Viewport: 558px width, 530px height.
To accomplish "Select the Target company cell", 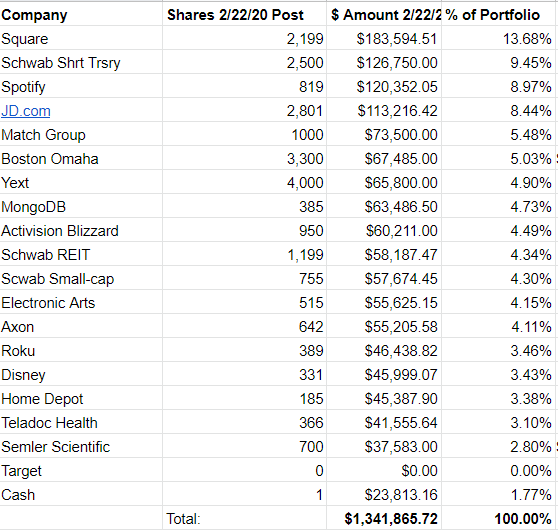I will point(81,471).
